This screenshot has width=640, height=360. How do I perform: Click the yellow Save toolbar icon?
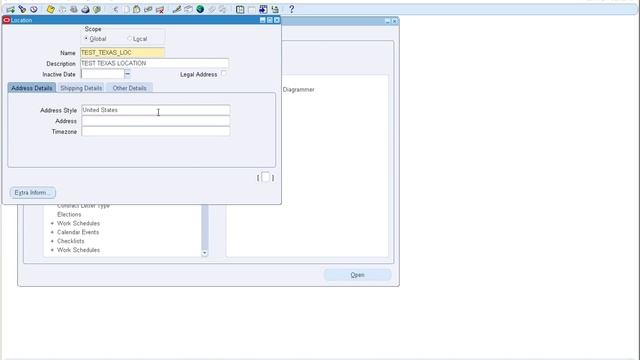(50, 9)
